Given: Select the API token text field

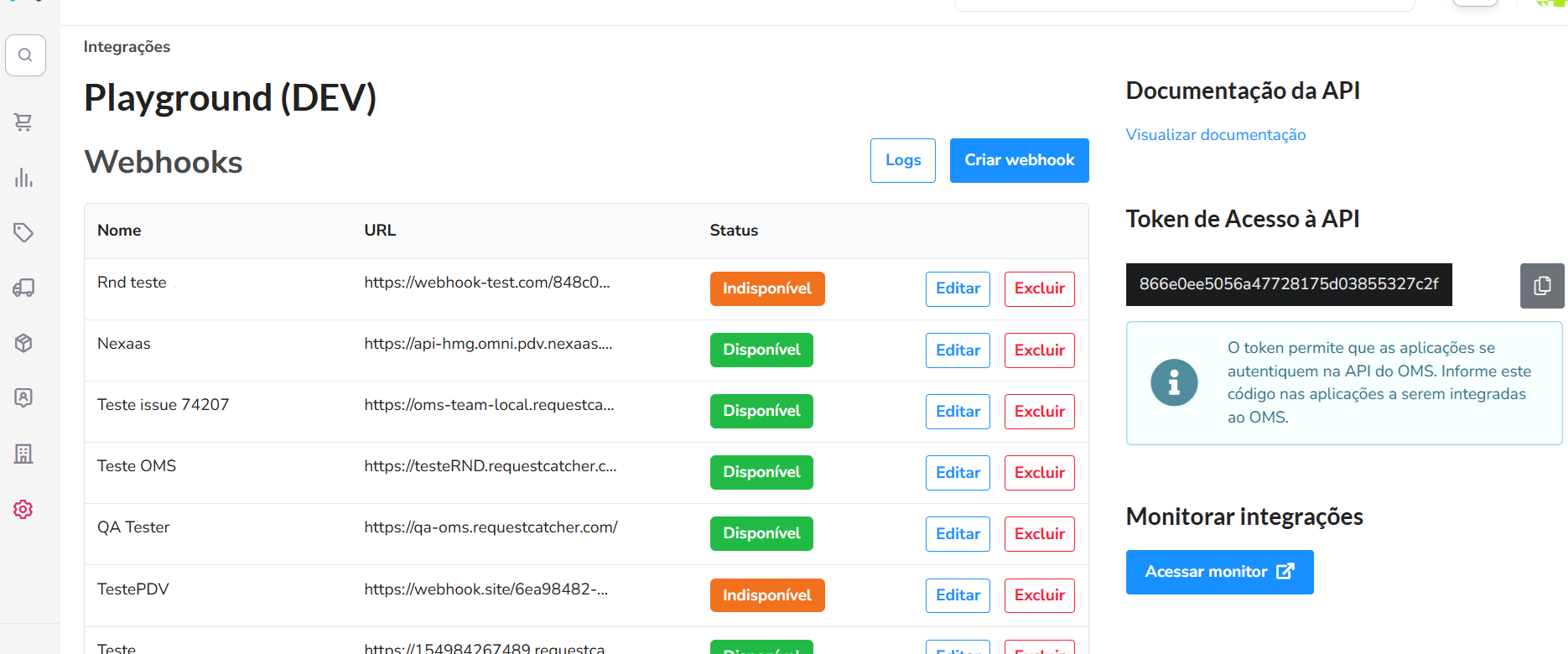Looking at the screenshot, I should [x=1289, y=284].
